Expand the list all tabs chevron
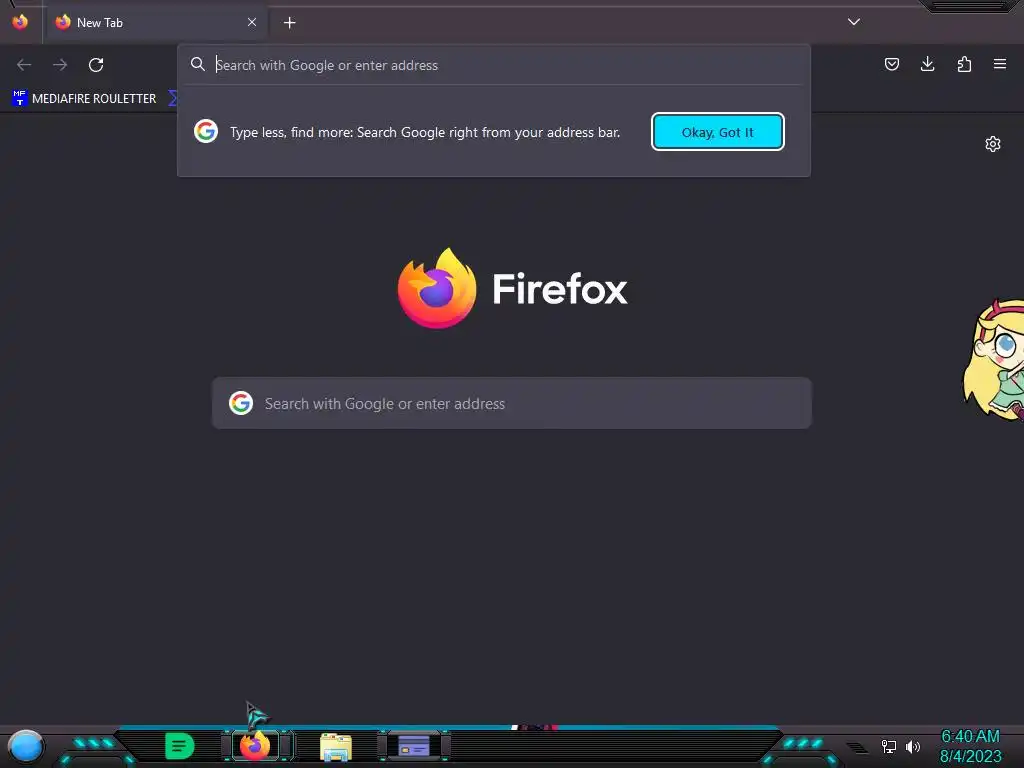The height and width of the screenshot is (768, 1024). 854,22
